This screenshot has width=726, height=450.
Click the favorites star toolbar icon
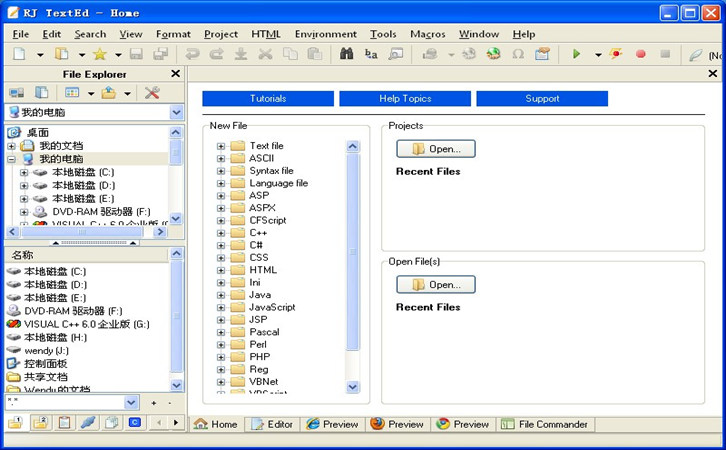(x=99, y=54)
